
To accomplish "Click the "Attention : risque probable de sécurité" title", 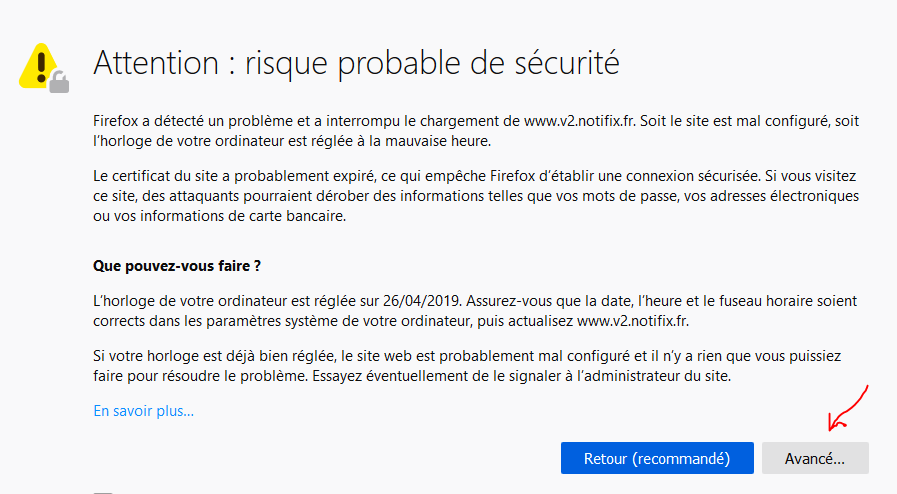I will click(356, 64).
